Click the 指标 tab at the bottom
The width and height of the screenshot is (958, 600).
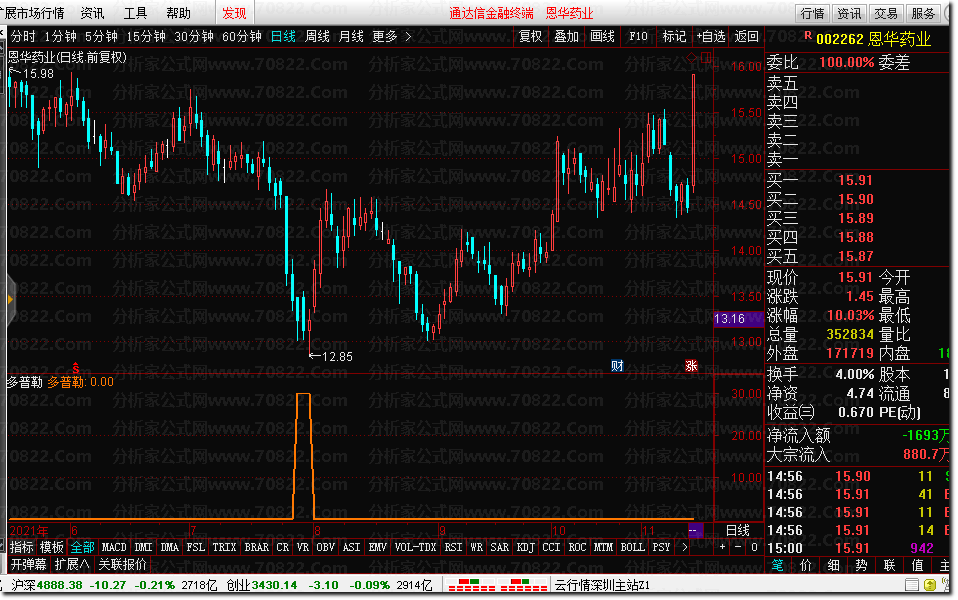[21, 547]
